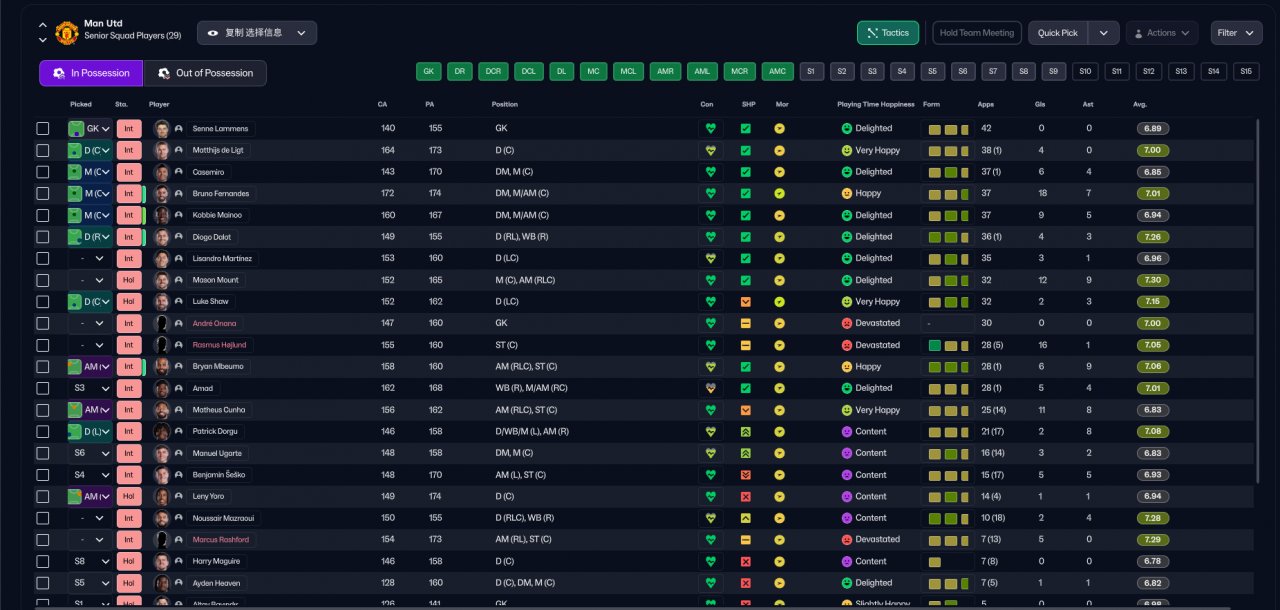Click Kobbie Mainoo's pitch position icon

click(x=75, y=215)
